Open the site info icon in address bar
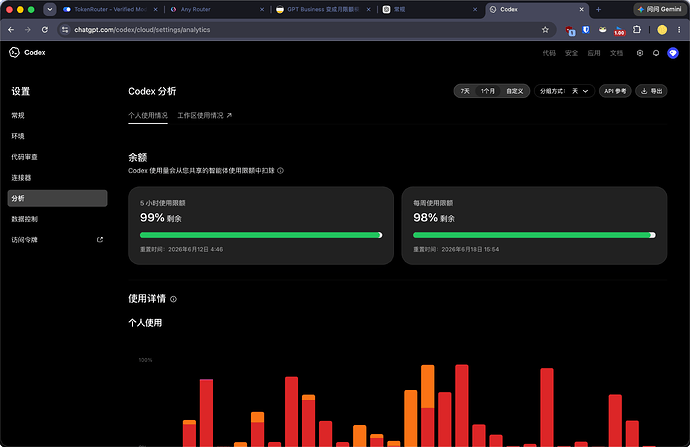690x447 pixels. click(65, 29)
